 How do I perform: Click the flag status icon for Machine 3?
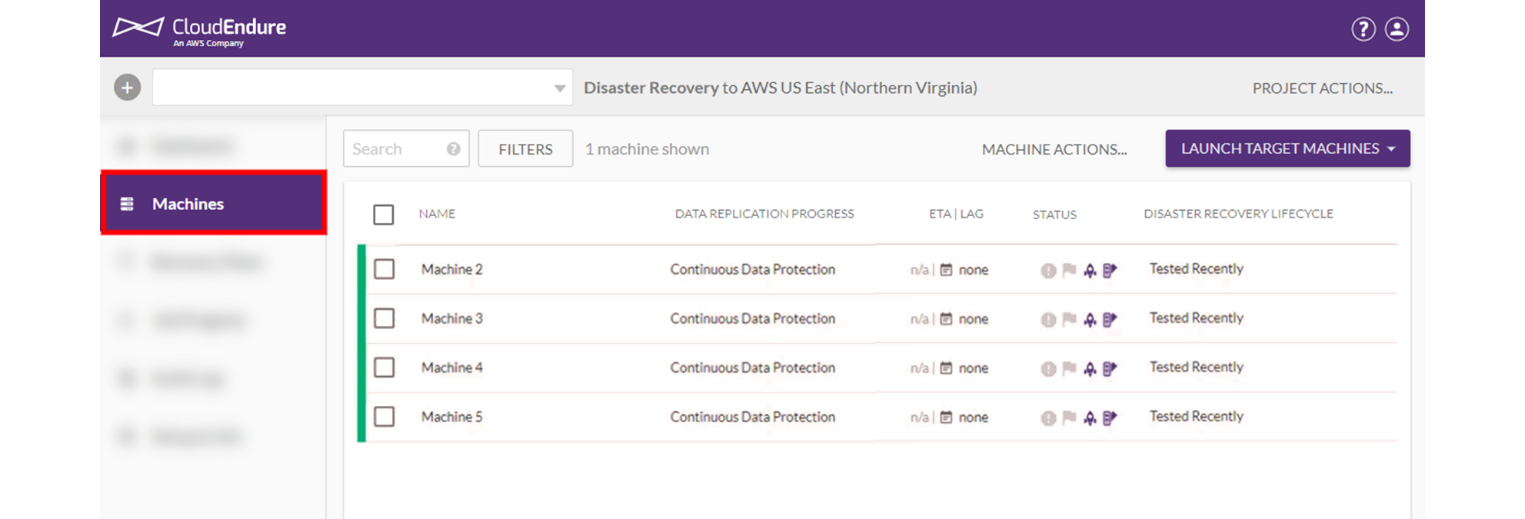click(1069, 319)
